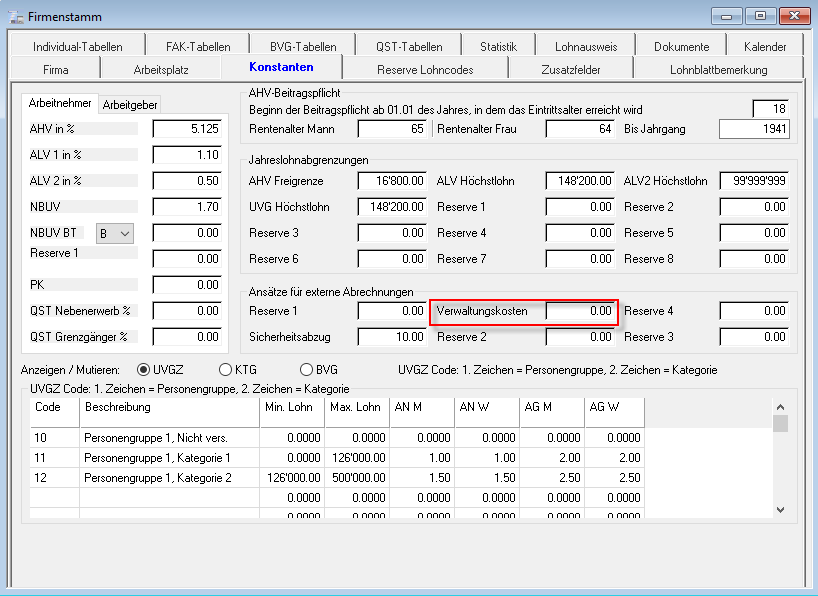
Task: Edit the ALV2 Höchstlohn field
Action: 754,181
